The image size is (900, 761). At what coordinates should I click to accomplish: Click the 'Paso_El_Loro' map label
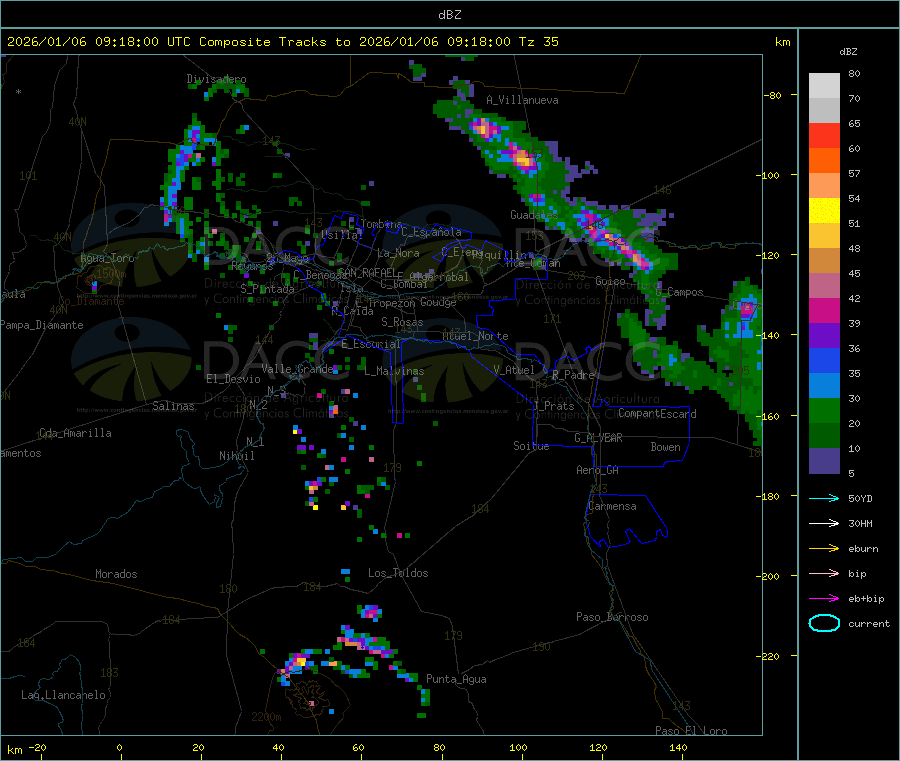click(x=691, y=731)
